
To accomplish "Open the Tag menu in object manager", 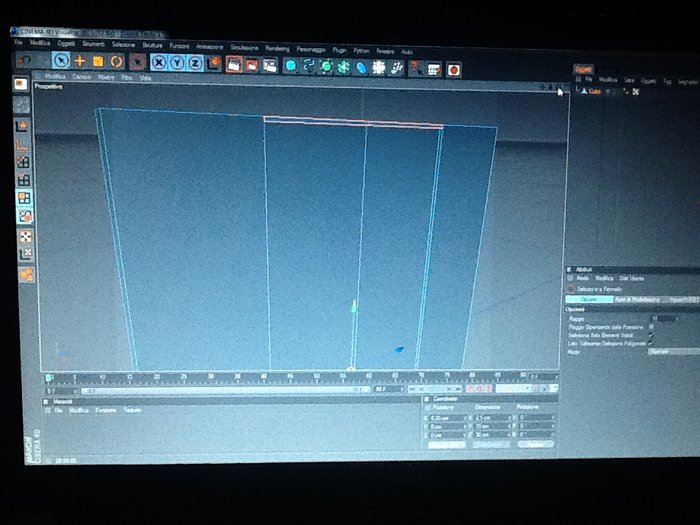I will pyautogui.click(x=667, y=81).
